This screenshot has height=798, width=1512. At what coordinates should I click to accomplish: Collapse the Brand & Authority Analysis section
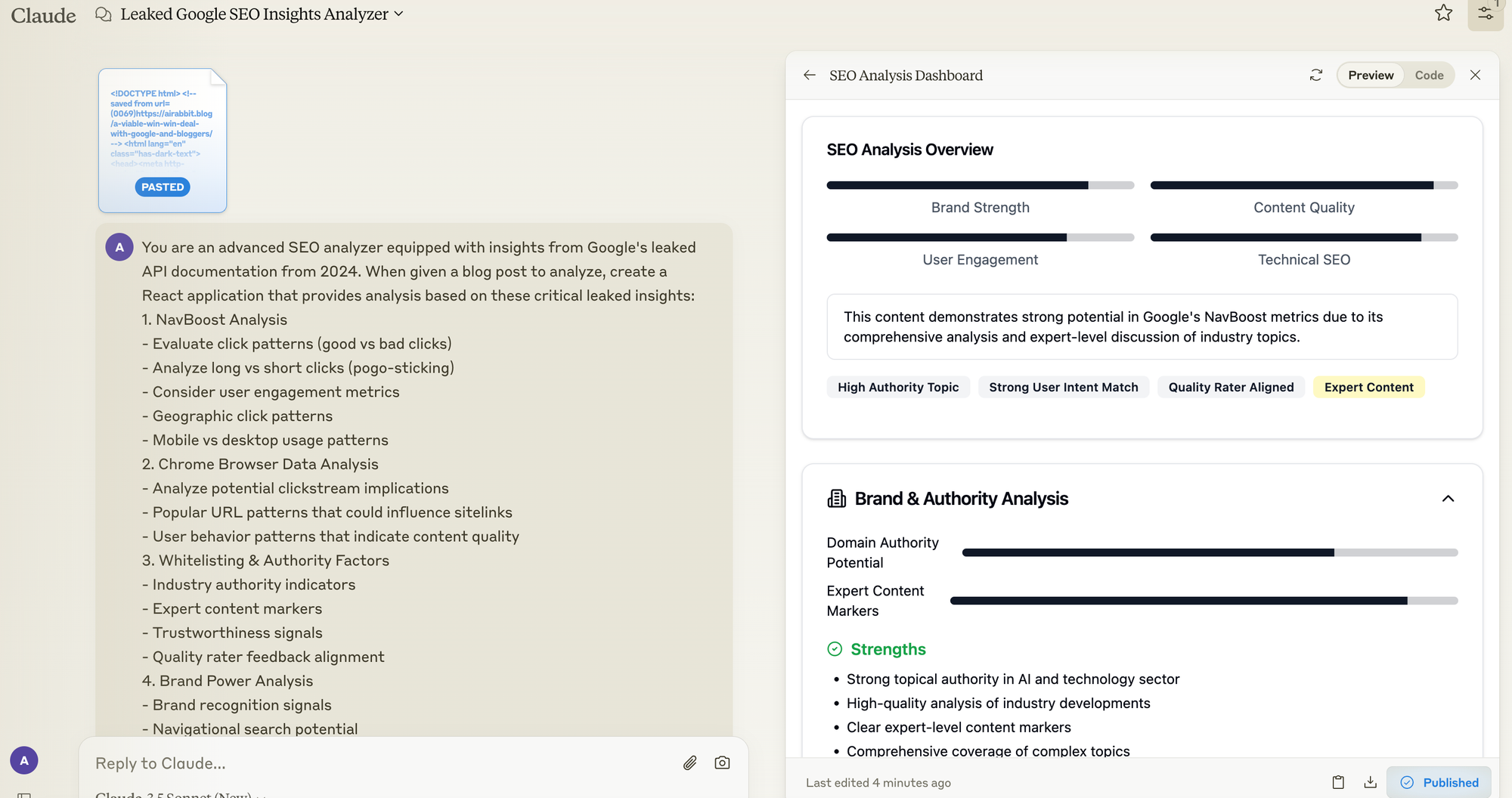1448,499
